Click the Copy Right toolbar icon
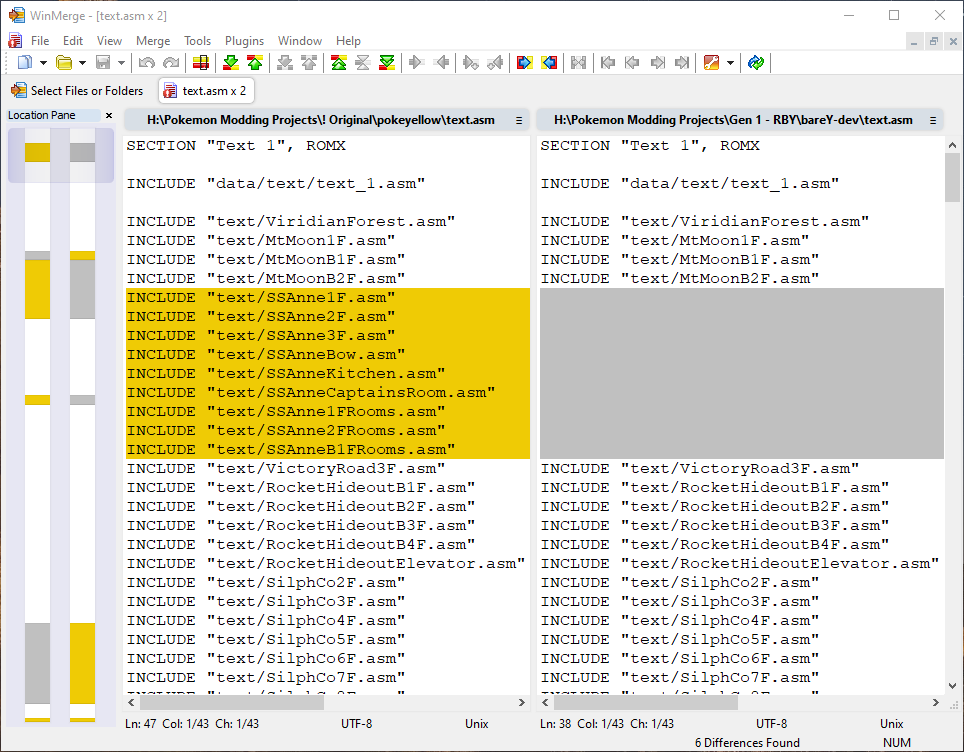964x752 pixels. [x=416, y=62]
